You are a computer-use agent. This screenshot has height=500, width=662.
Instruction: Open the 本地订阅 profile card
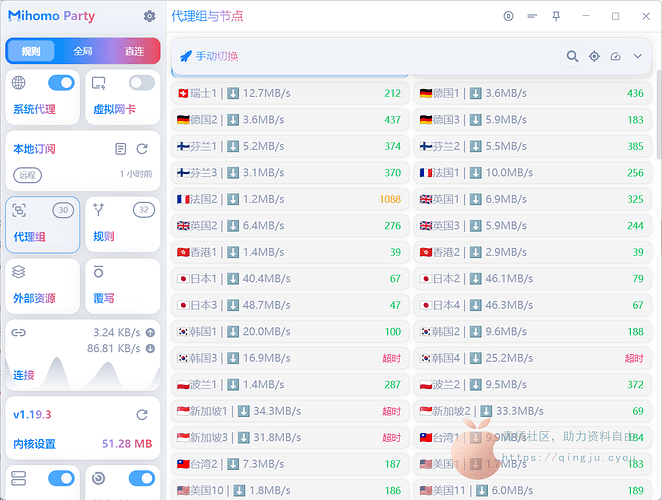[83, 160]
